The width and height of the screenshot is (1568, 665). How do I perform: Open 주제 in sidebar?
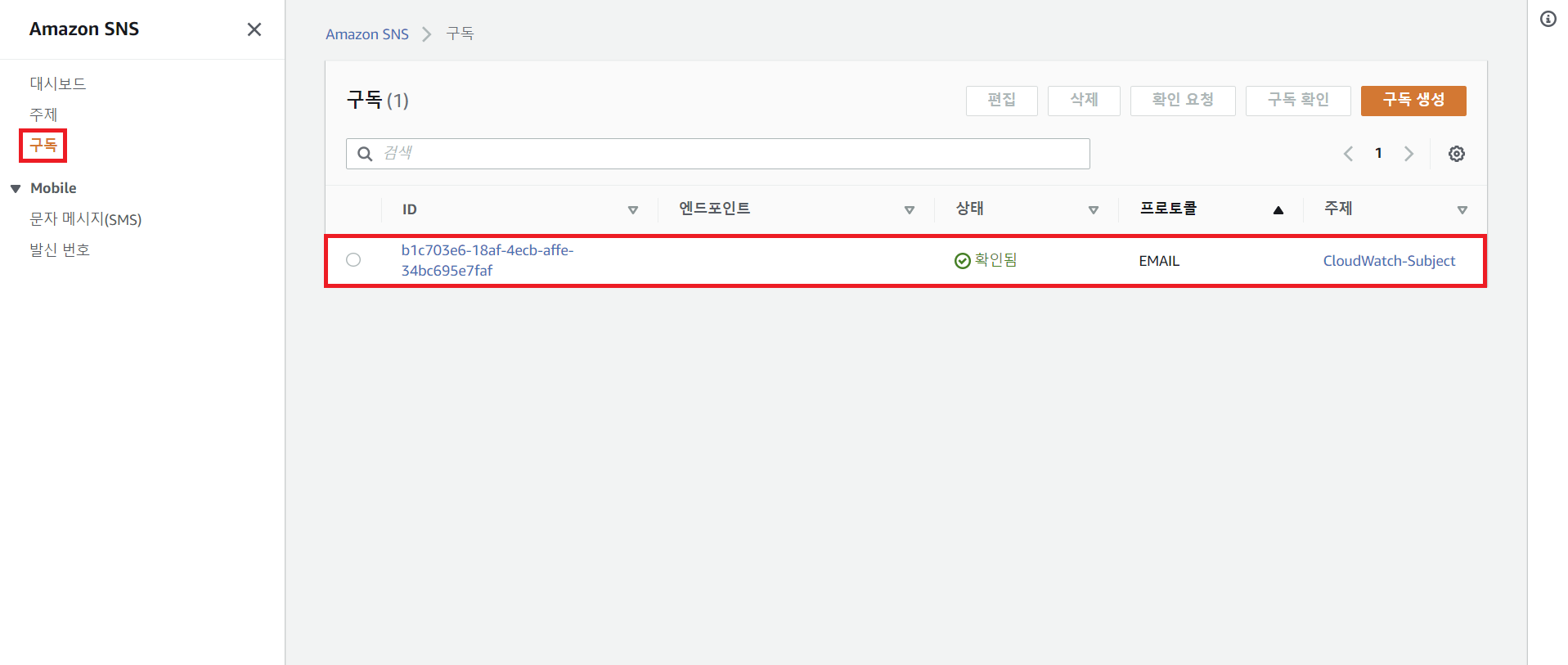coord(43,115)
